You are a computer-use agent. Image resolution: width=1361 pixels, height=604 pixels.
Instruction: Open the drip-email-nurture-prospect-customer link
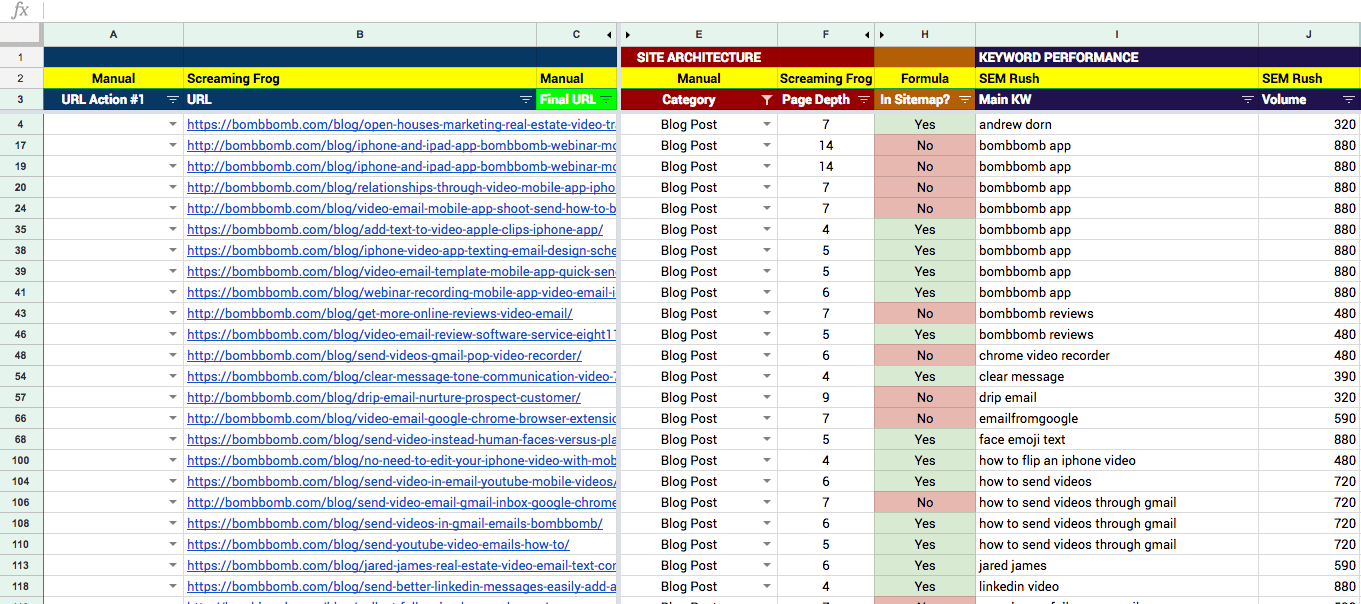click(x=383, y=398)
